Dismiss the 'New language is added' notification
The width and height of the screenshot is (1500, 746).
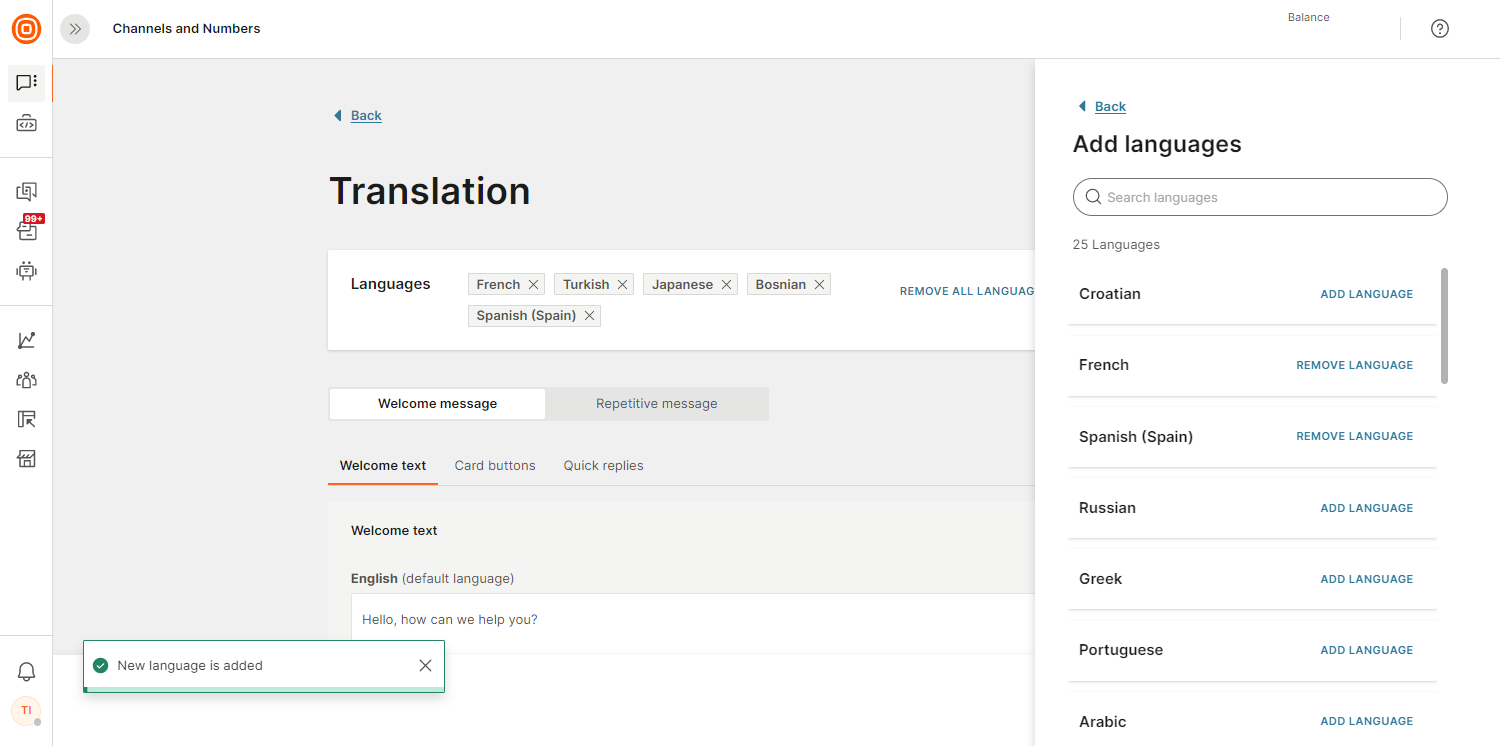[x=425, y=666]
